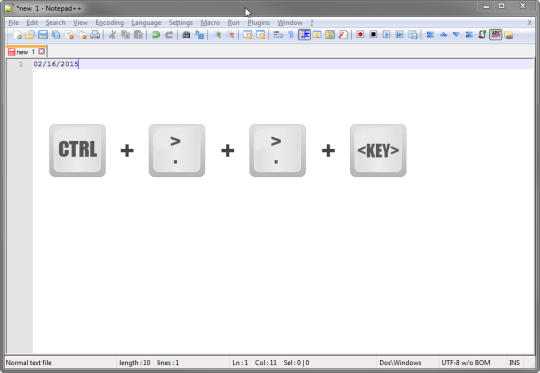This screenshot has width=540, height=373.
Task: Open the Macro menu
Action: click(x=210, y=23)
